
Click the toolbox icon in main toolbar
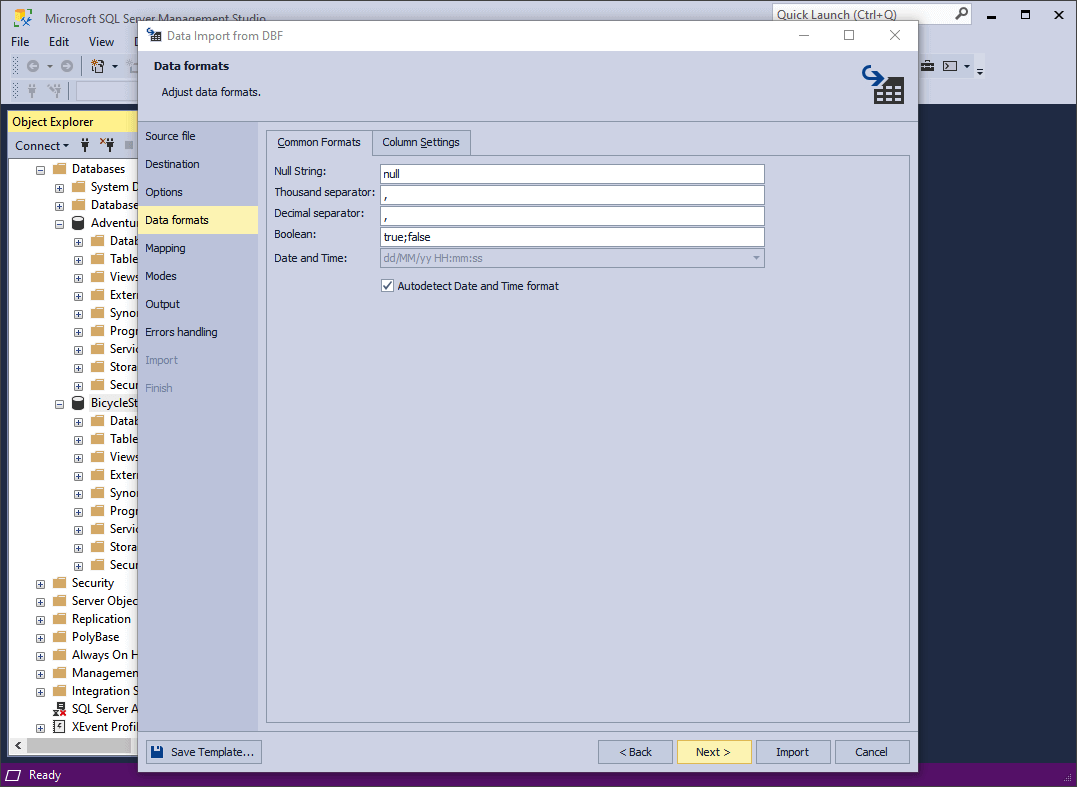click(927, 66)
